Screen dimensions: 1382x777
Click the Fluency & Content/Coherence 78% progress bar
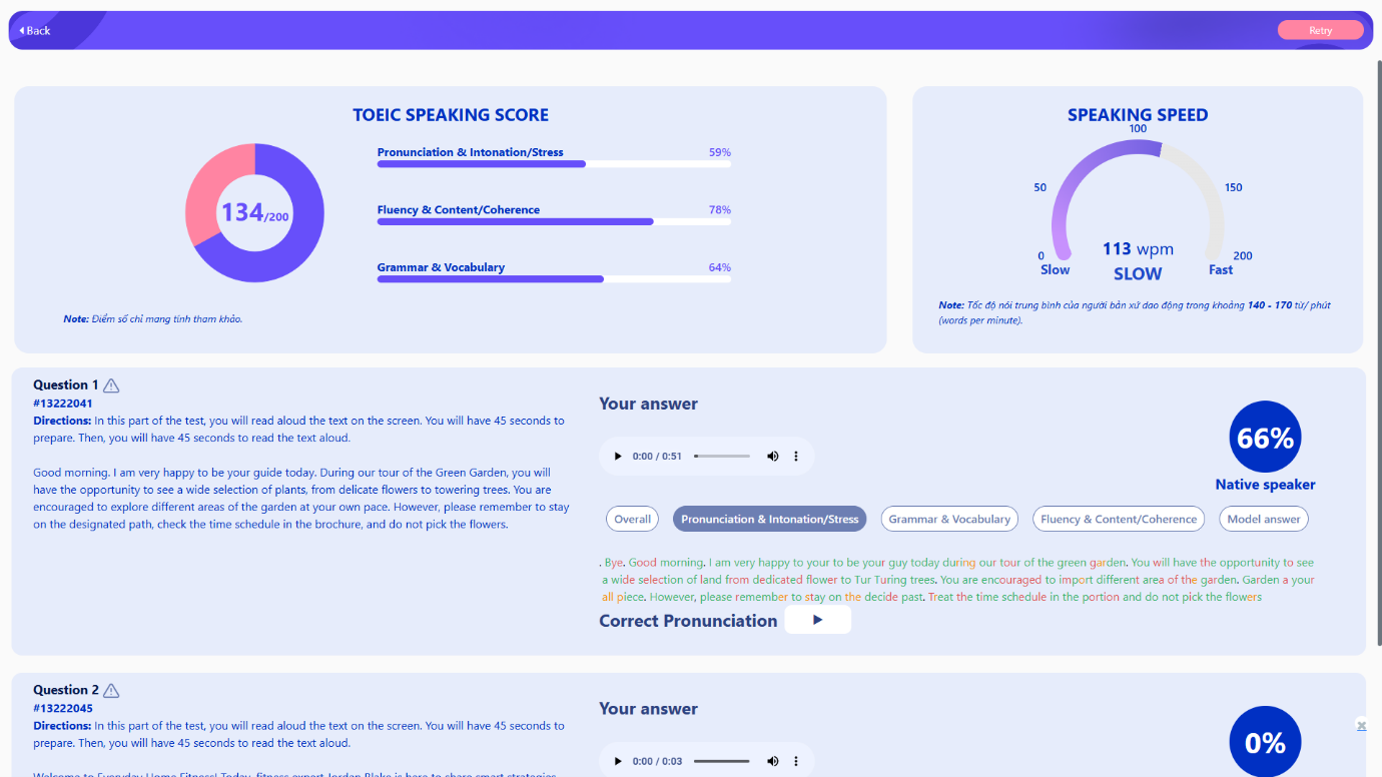pyautogui.click(x=554, y=222)
